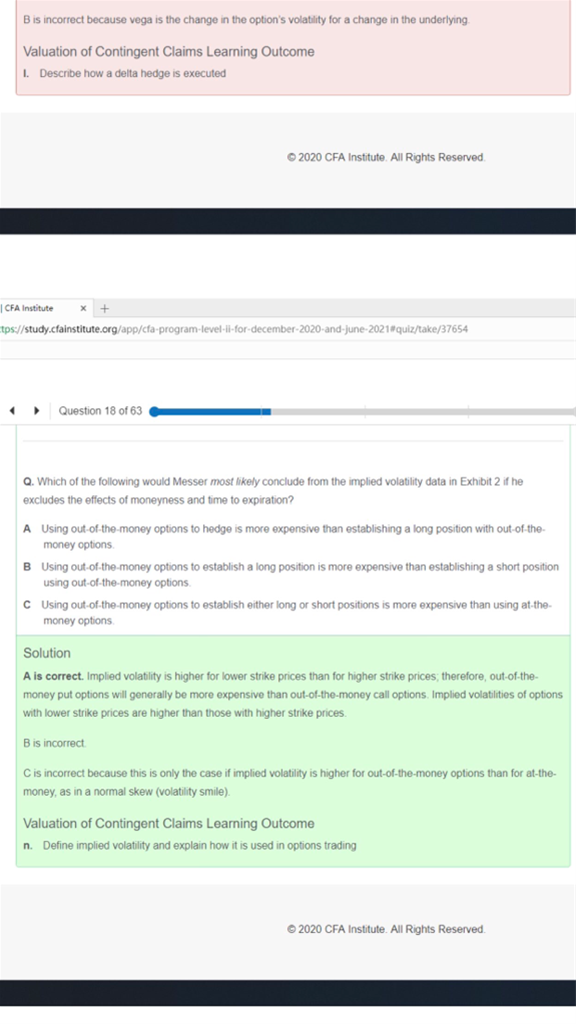Close the CFA Institute browser tab
This screenshot has width=576, height=1024.
point(83,308)
